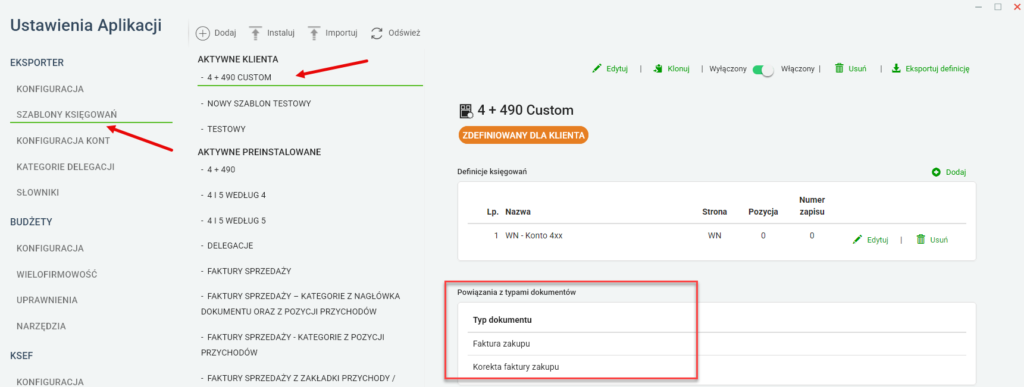Click the Faktura zakupu document type row

pos(716,343)
